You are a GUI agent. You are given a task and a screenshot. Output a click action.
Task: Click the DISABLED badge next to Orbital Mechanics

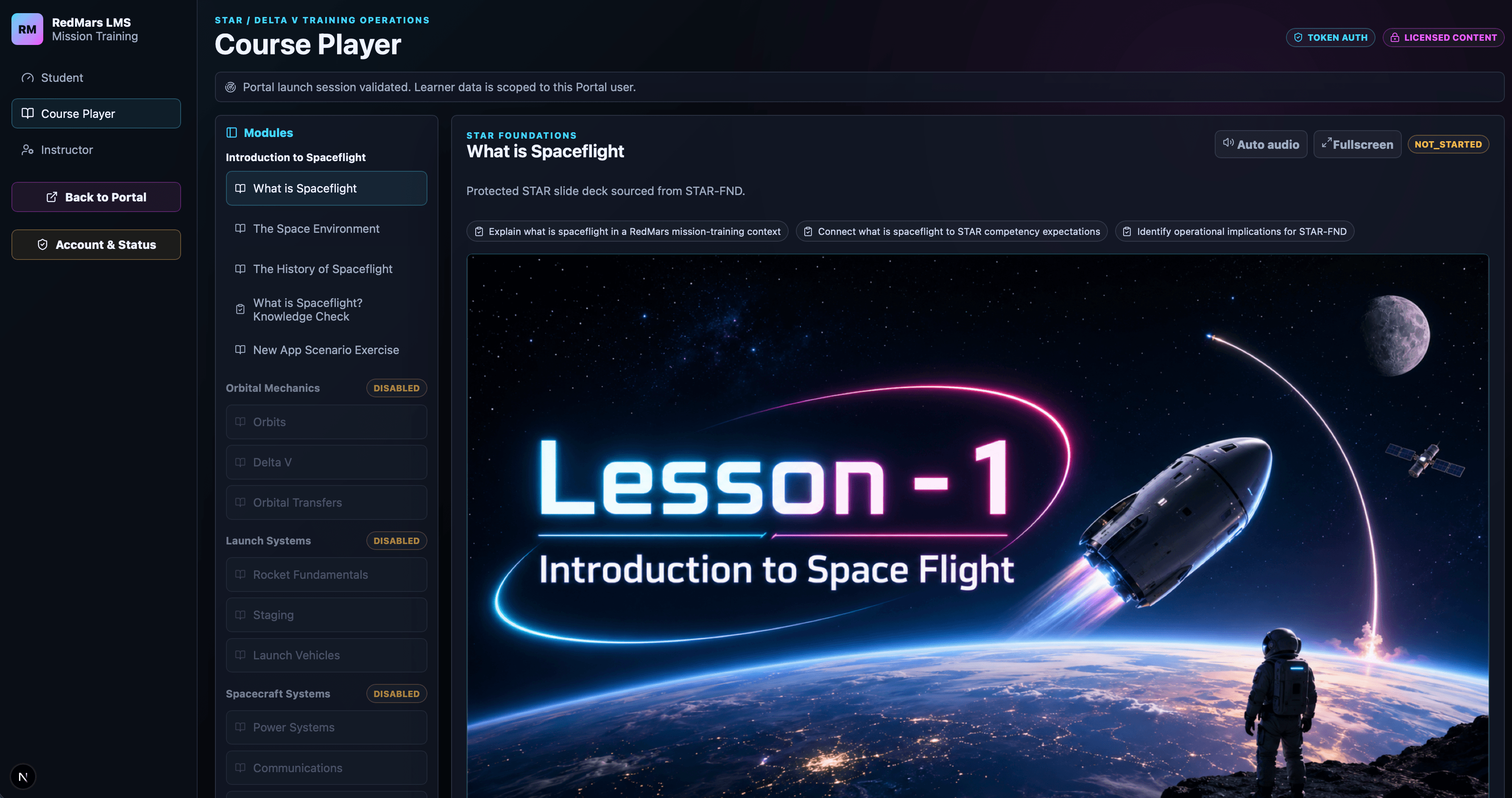396,388
